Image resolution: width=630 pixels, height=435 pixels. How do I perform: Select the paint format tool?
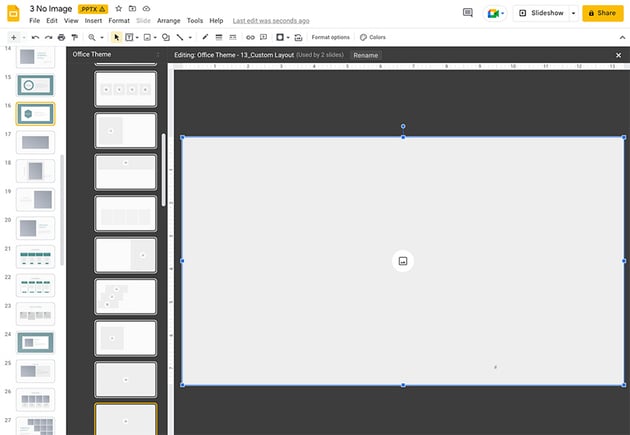pyautogui.click(x=74, y=37)
